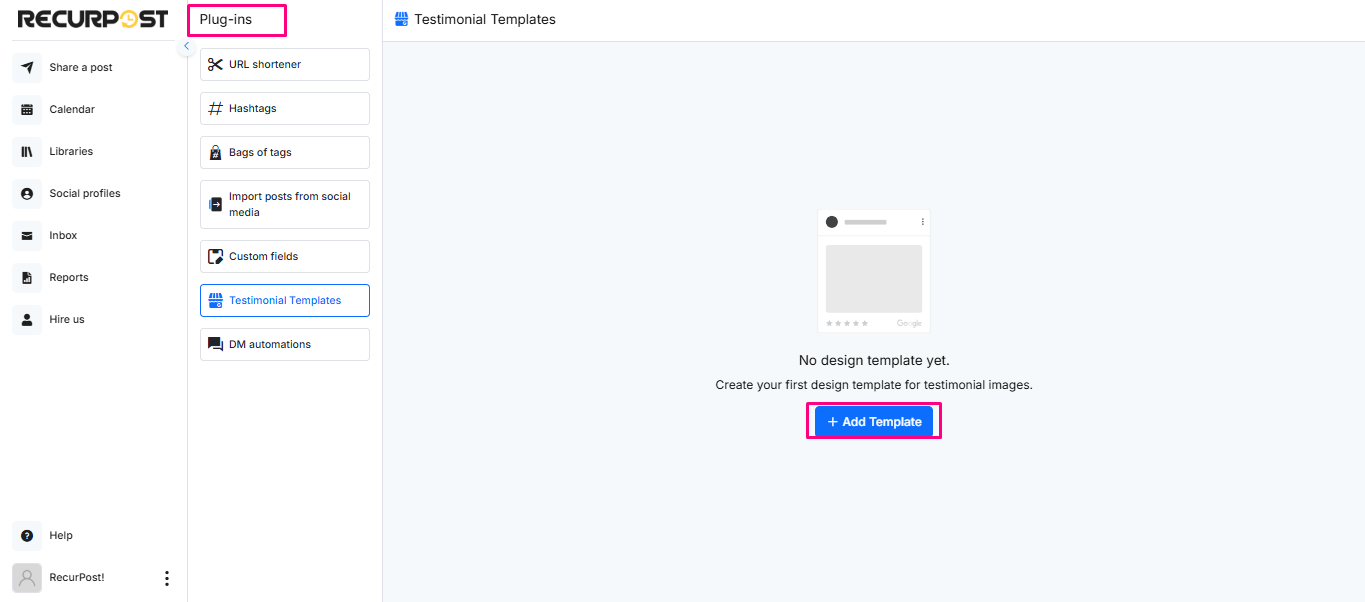Open the Hashtags plug-in
1365x602 pixels.
click(x=285, y=108)
